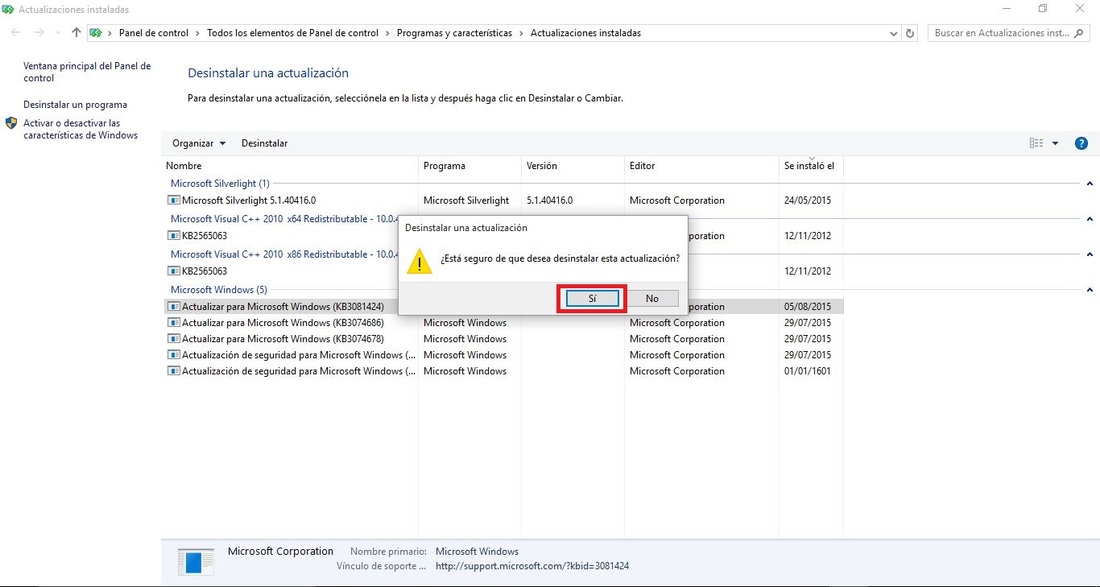Open Panel de control breadcrumb
The width and height of the screenshot is (1100, 587).
coord(154,33)
